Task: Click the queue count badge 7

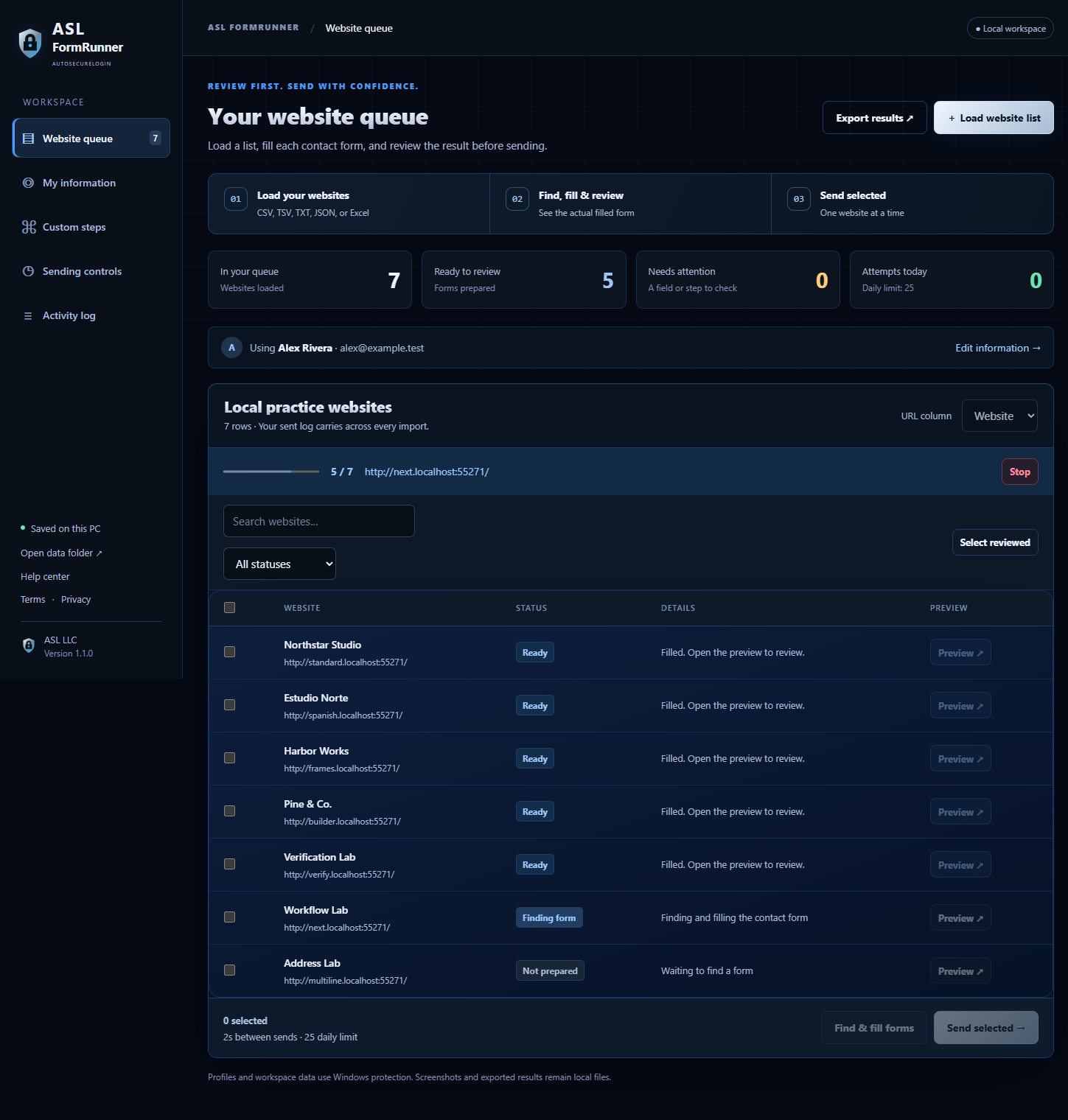Action: (155, 138)
